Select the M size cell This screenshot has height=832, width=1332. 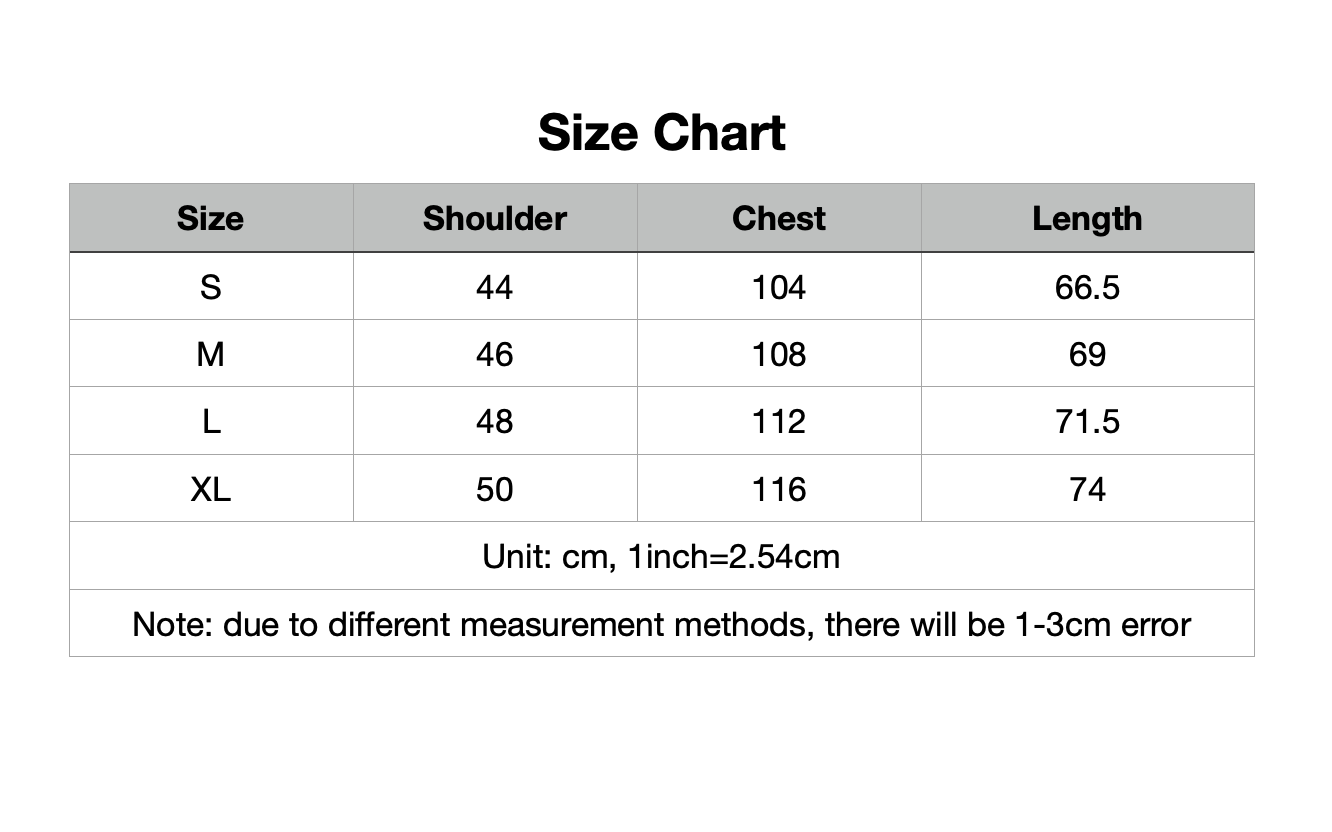click(x=210, y=355)
